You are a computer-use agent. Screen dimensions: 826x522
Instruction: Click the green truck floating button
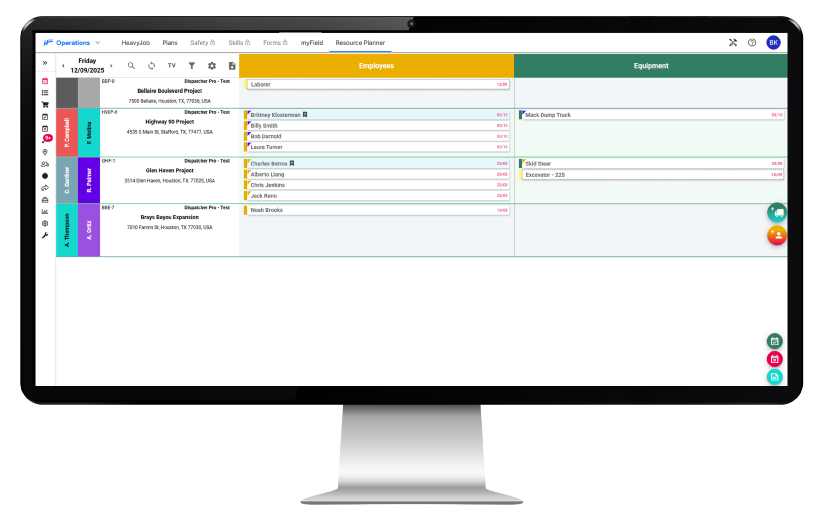[776, 212]
